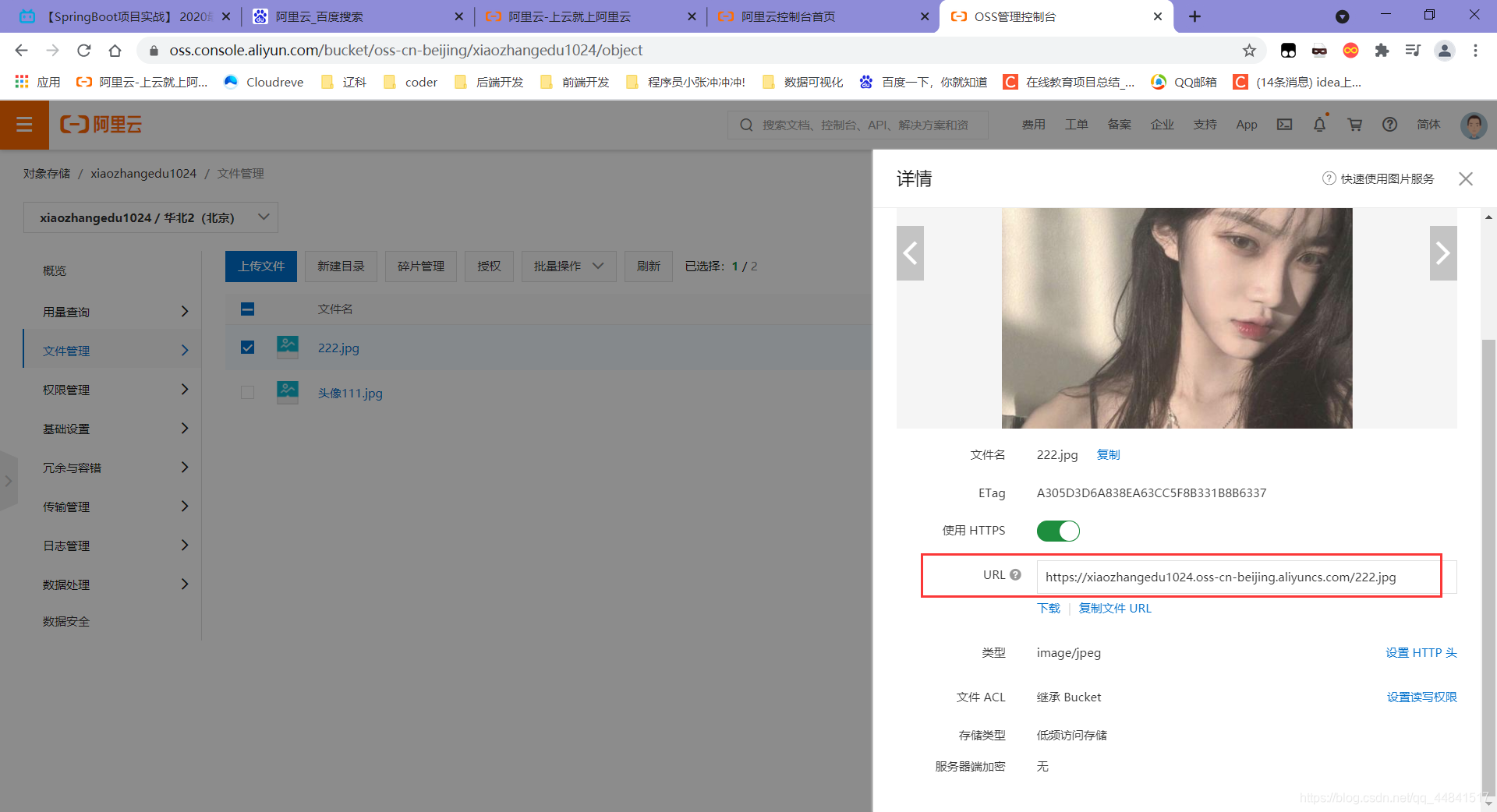Open the Apps bookmark shortcut
The height and width of the screenshot is (812, 1497).
coord(37,82)
